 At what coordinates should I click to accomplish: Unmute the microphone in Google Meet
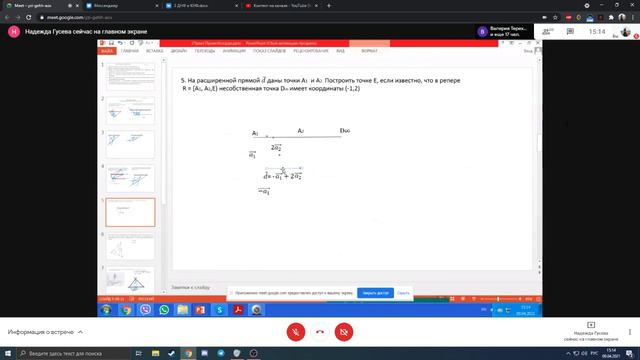tap(296, 332)
